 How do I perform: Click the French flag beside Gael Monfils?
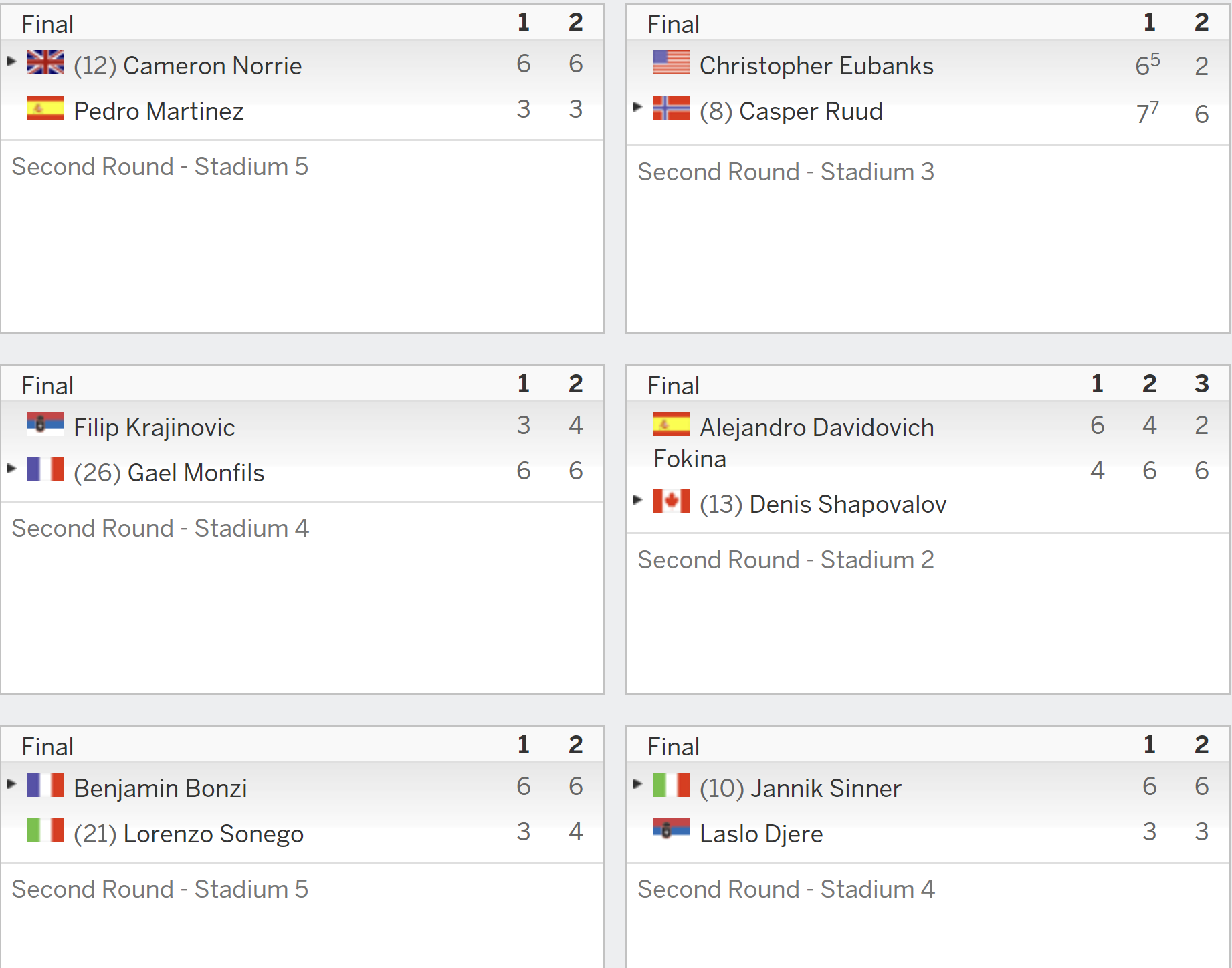click(45, 469)
